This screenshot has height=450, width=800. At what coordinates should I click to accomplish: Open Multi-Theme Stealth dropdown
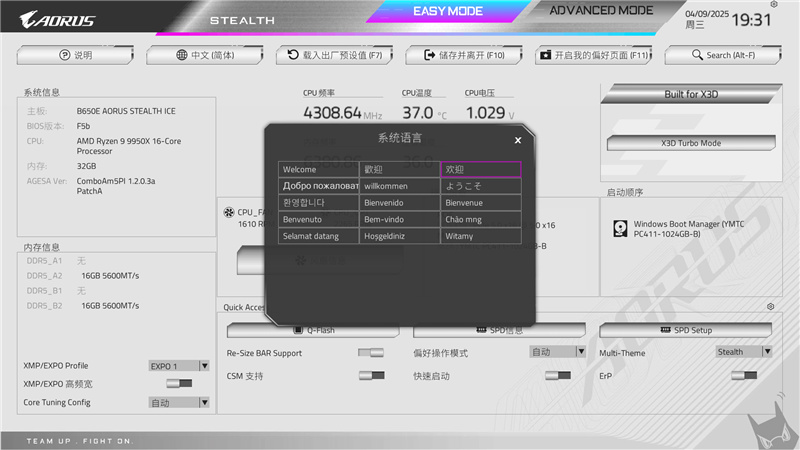[744, 352]
